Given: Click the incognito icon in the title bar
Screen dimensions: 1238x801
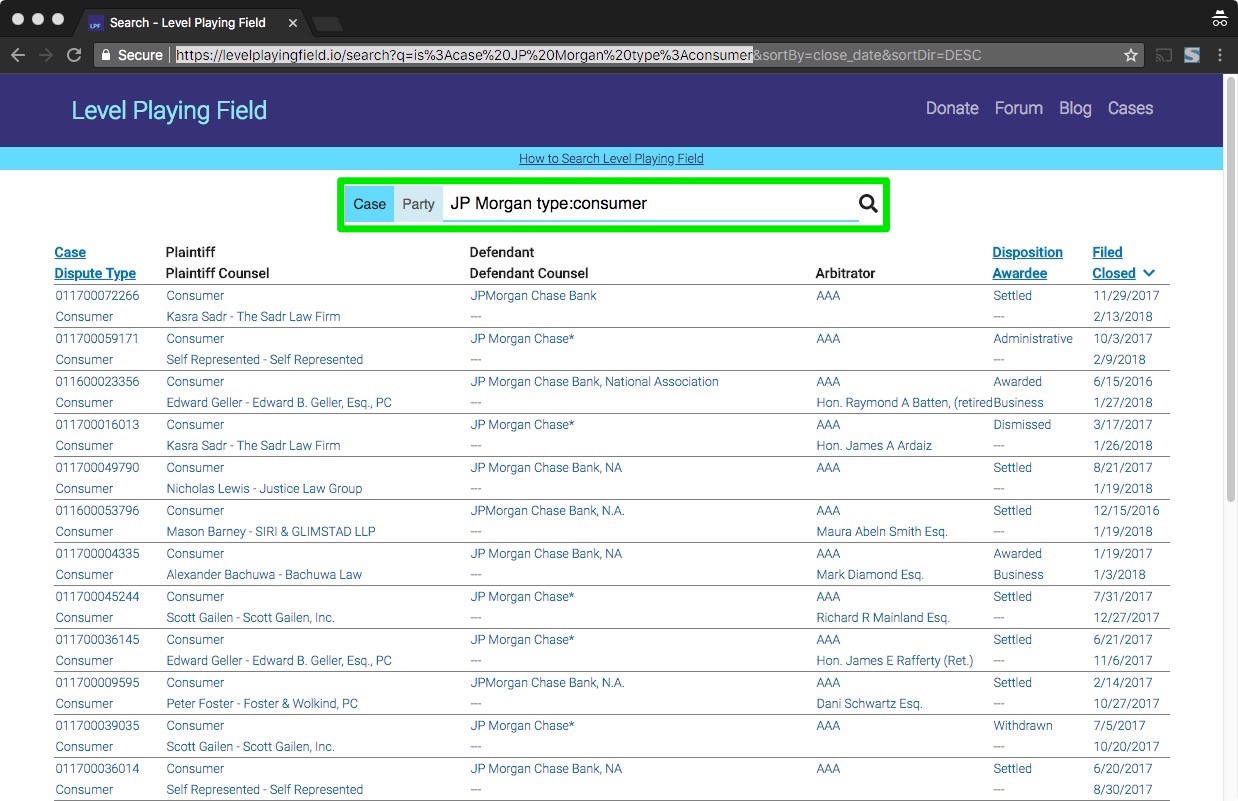Looking at the screenshot, I should (1219, 18).
